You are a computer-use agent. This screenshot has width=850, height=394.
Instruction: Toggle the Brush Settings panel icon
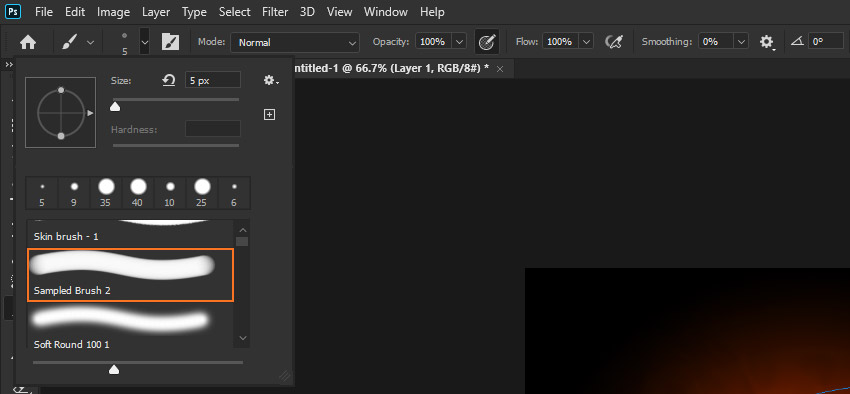[170, 42]
